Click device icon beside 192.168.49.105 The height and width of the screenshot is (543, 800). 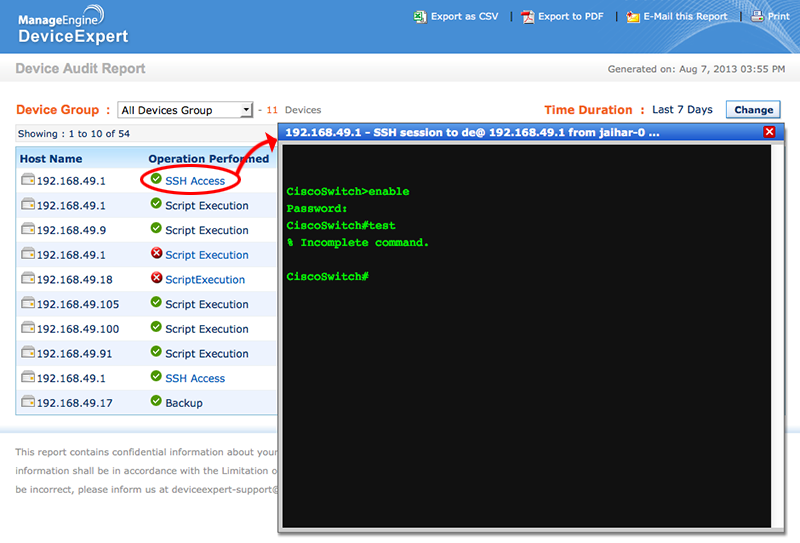pos(28,303)
